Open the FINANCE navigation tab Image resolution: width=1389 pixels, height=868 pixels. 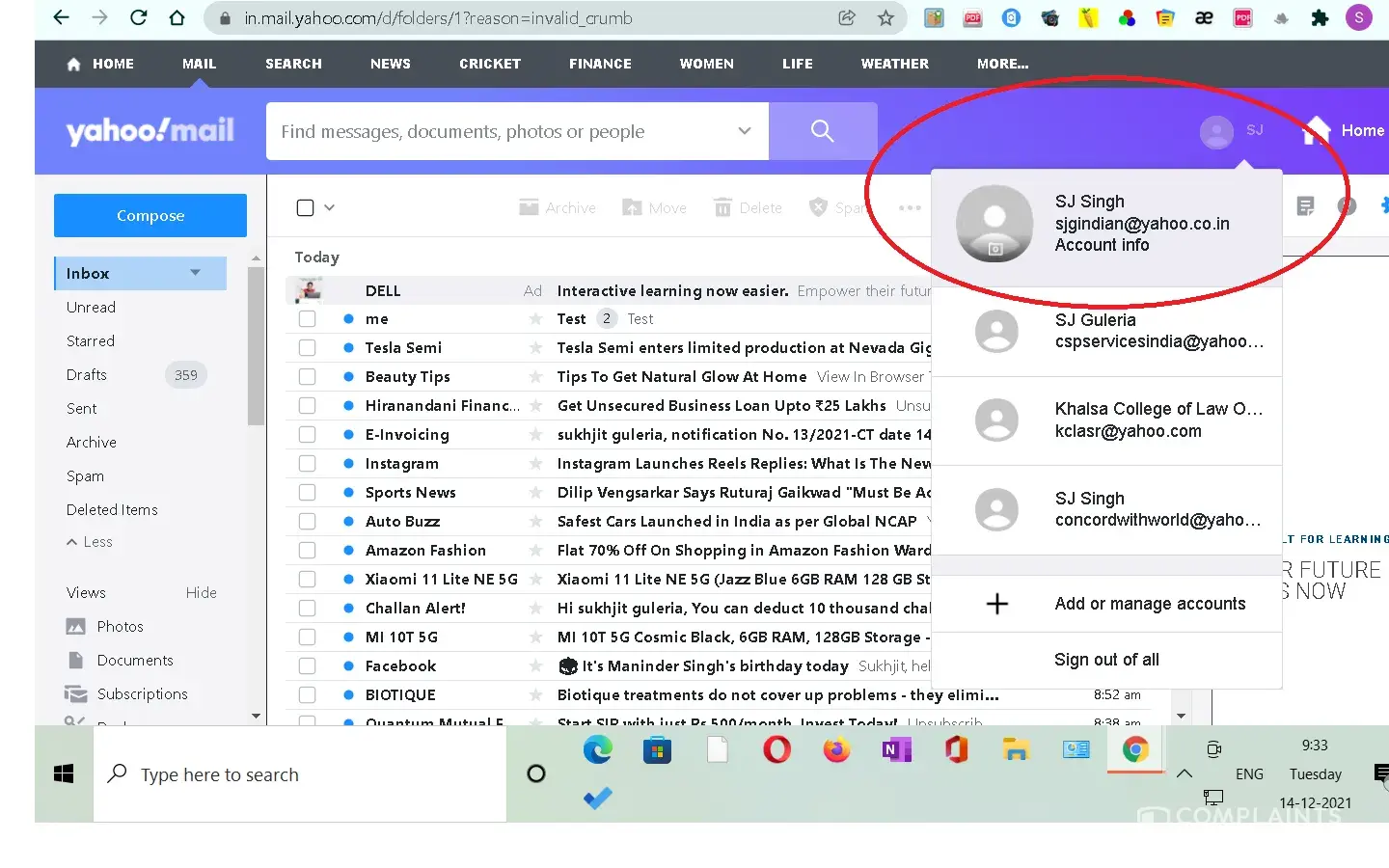(x=600, y=64)
